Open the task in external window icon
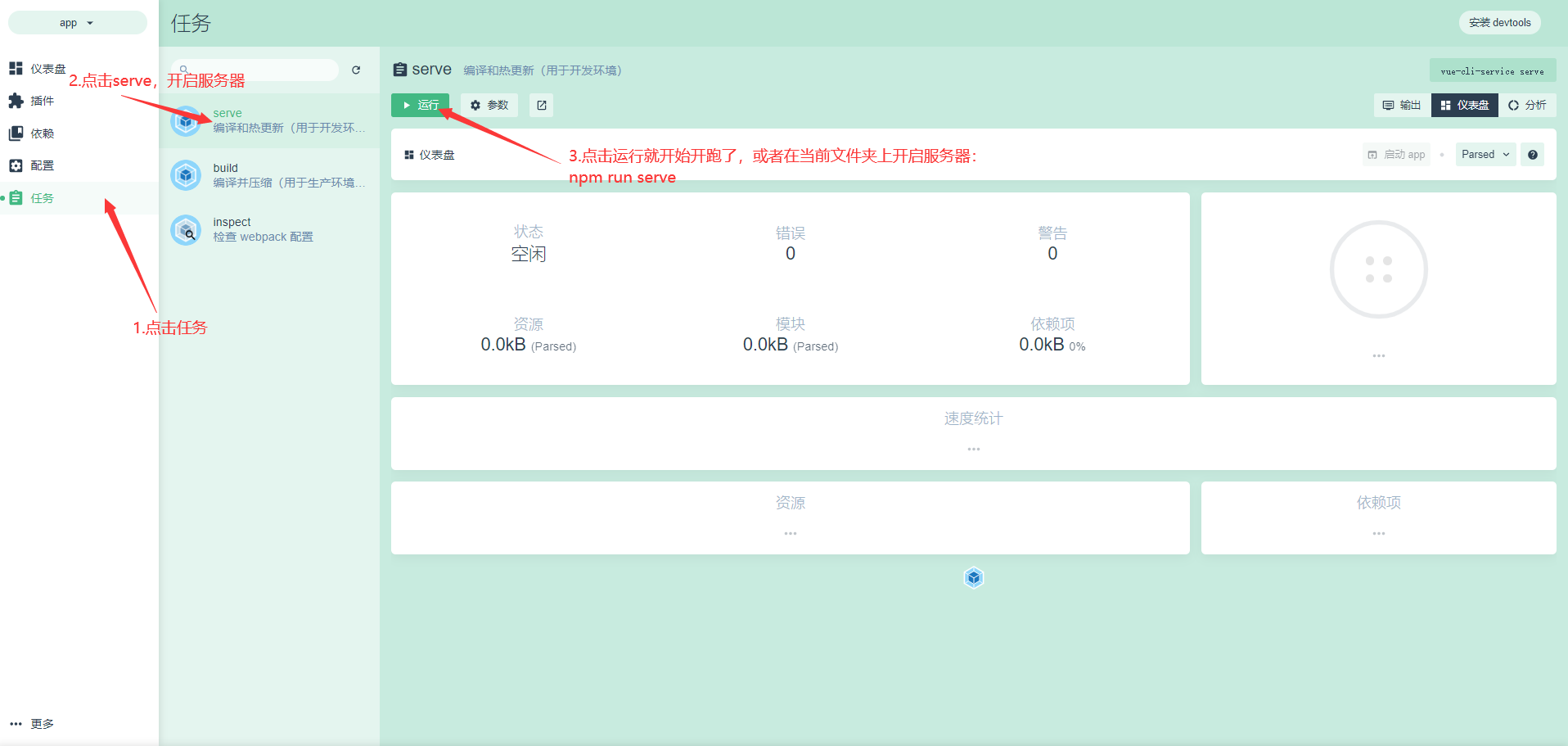The height and width of the screenshot is (746, 1568). point(541,105)
